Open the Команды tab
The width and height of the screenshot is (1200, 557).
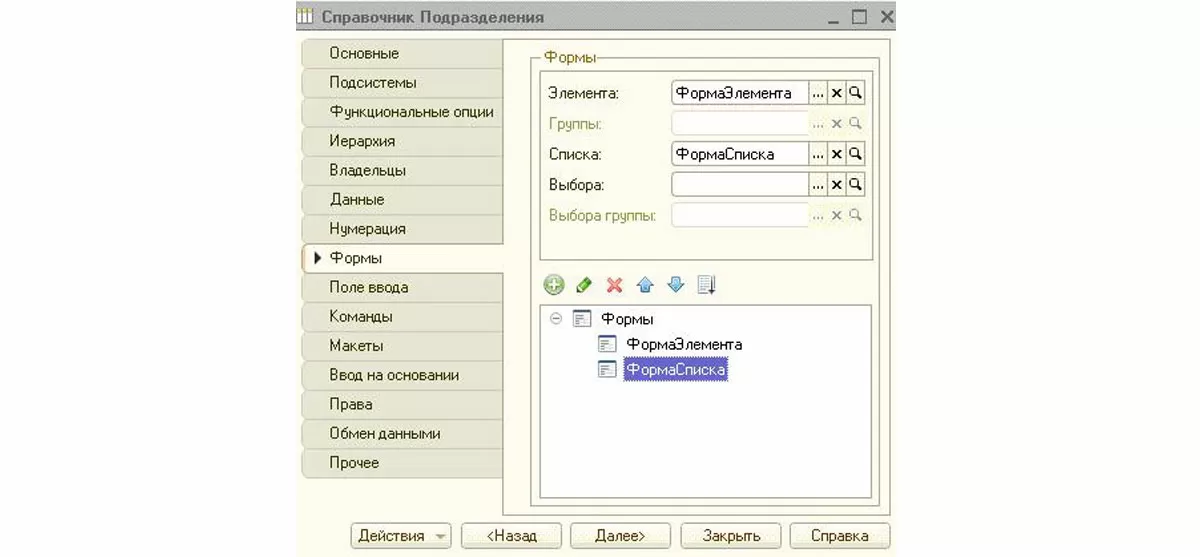pos(361,316)
